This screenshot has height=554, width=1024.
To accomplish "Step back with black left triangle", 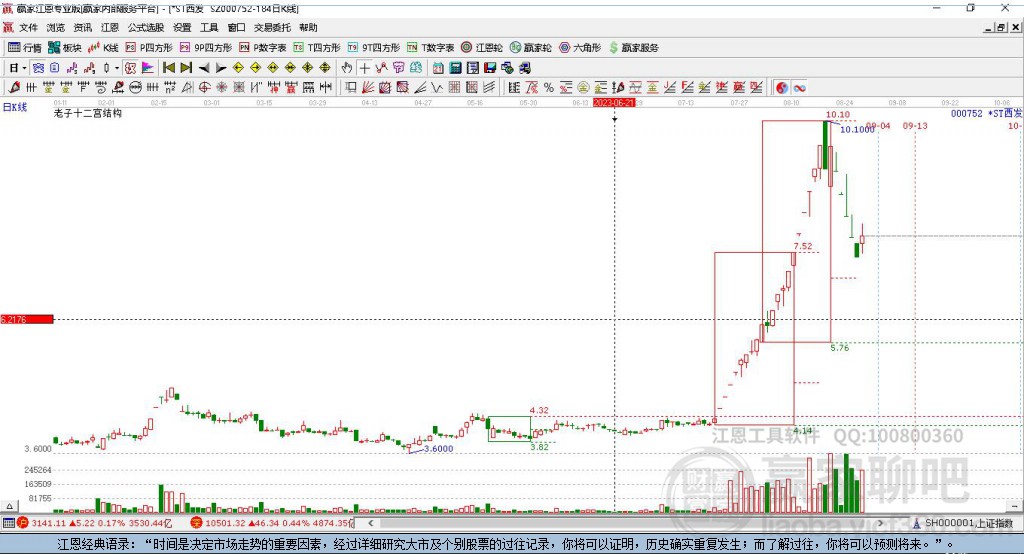I will pyautogui.click(x=204, y=68).
